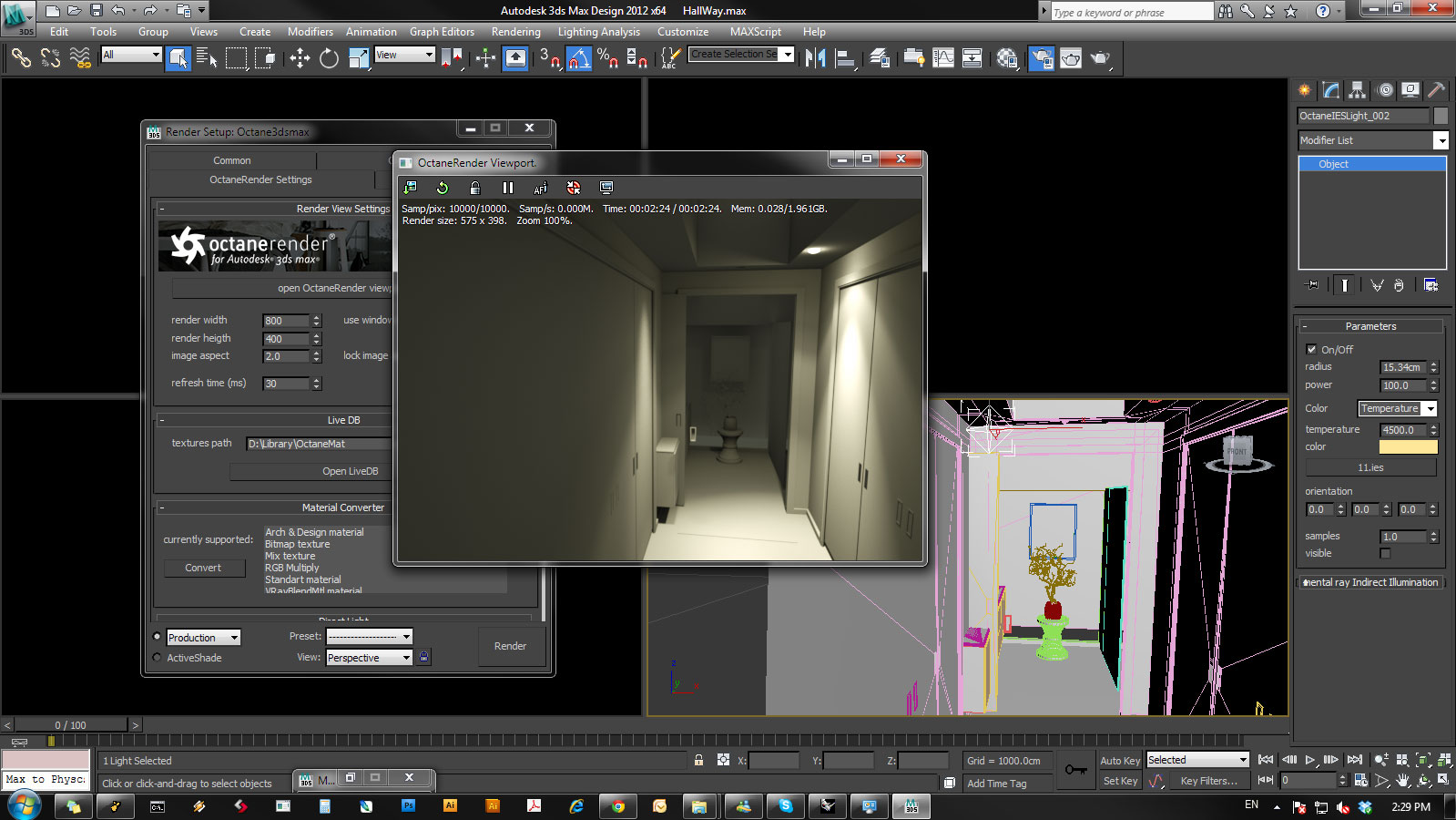This screenshot has height=820, width=1456.
Task: Open the Modifier List dropdown
Action: (1372, 140)
